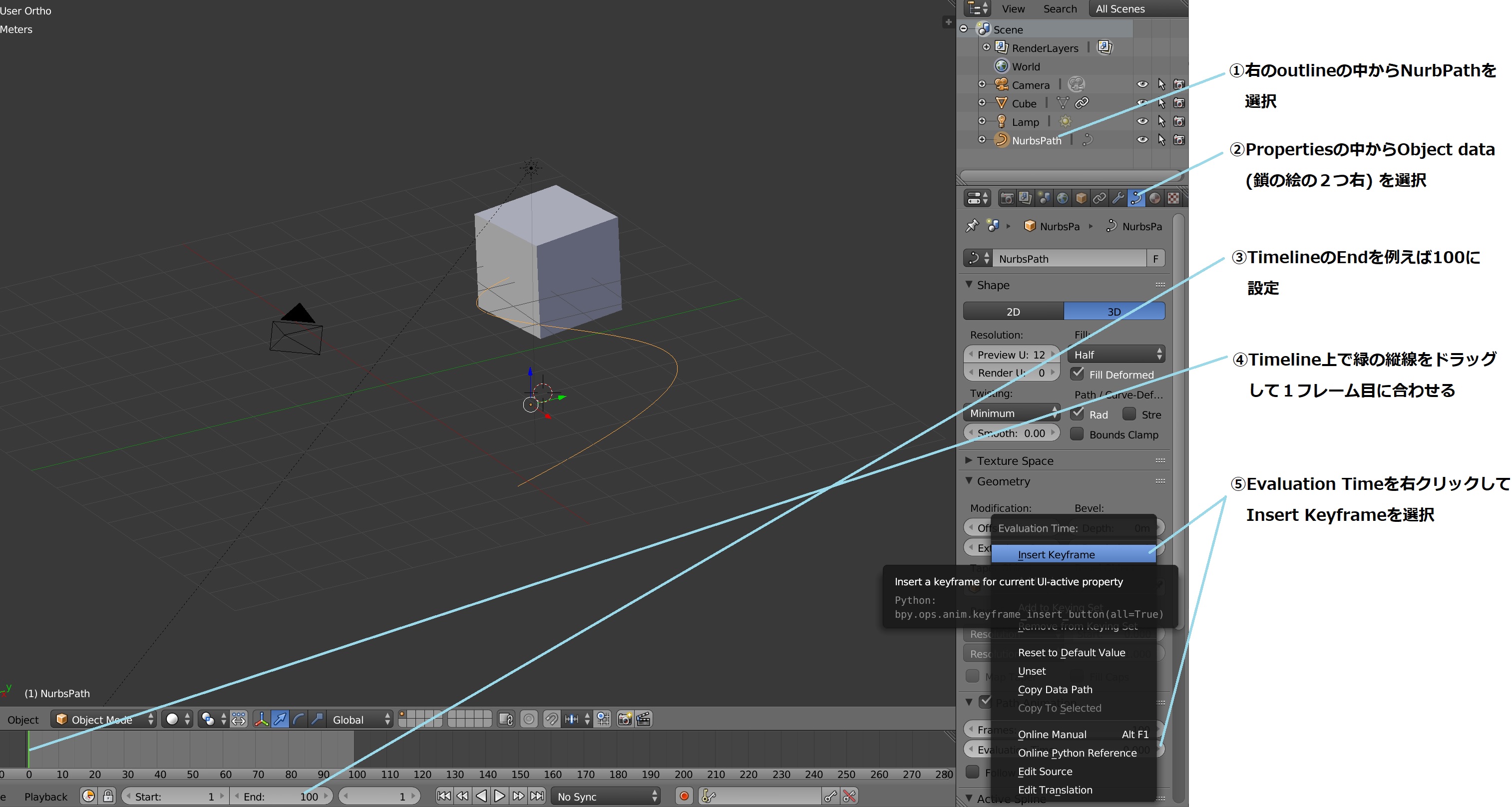Viewport: 1512px width, 807px height.
Task: Toggle Camera visibility eye in outliner
Action: (x=1142, y=84)
